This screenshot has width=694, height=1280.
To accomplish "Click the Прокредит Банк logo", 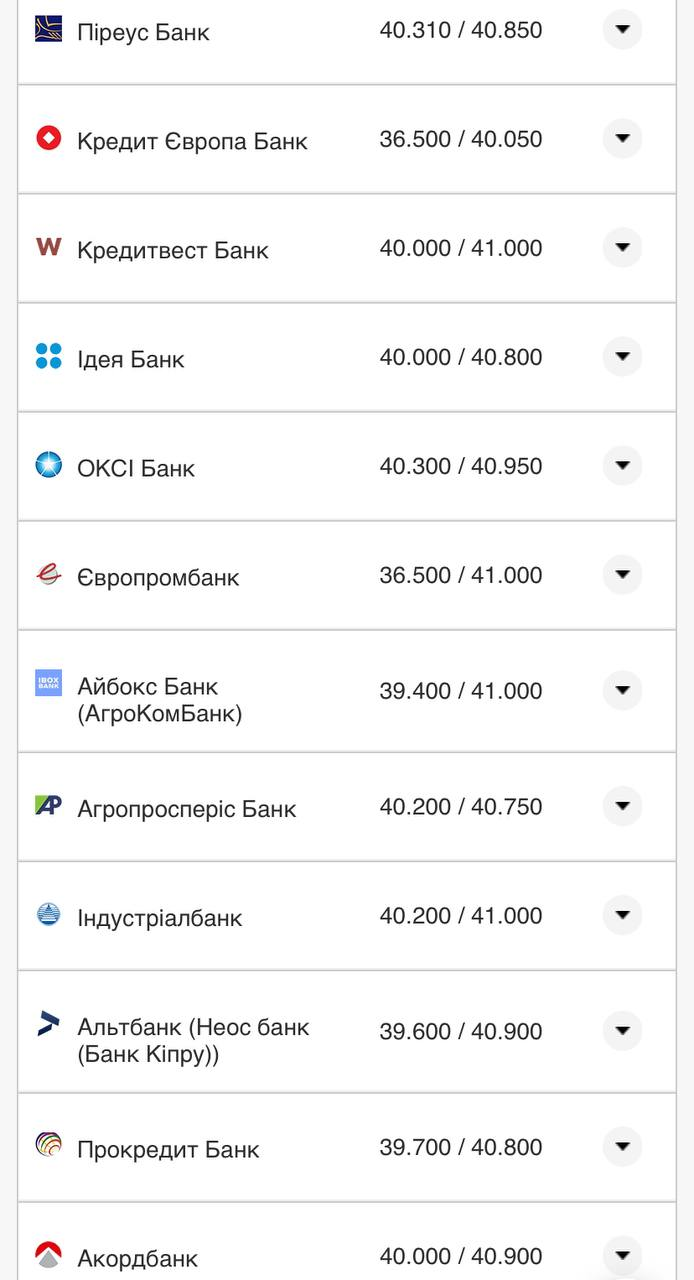I will tap(48, 1145).
